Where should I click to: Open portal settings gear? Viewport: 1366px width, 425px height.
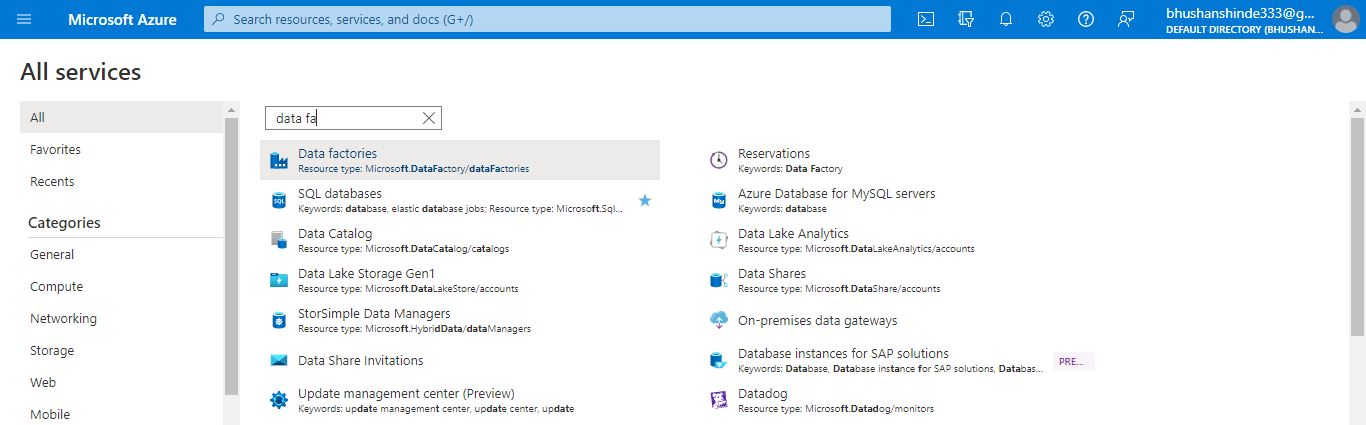[x=1046, y=19]
